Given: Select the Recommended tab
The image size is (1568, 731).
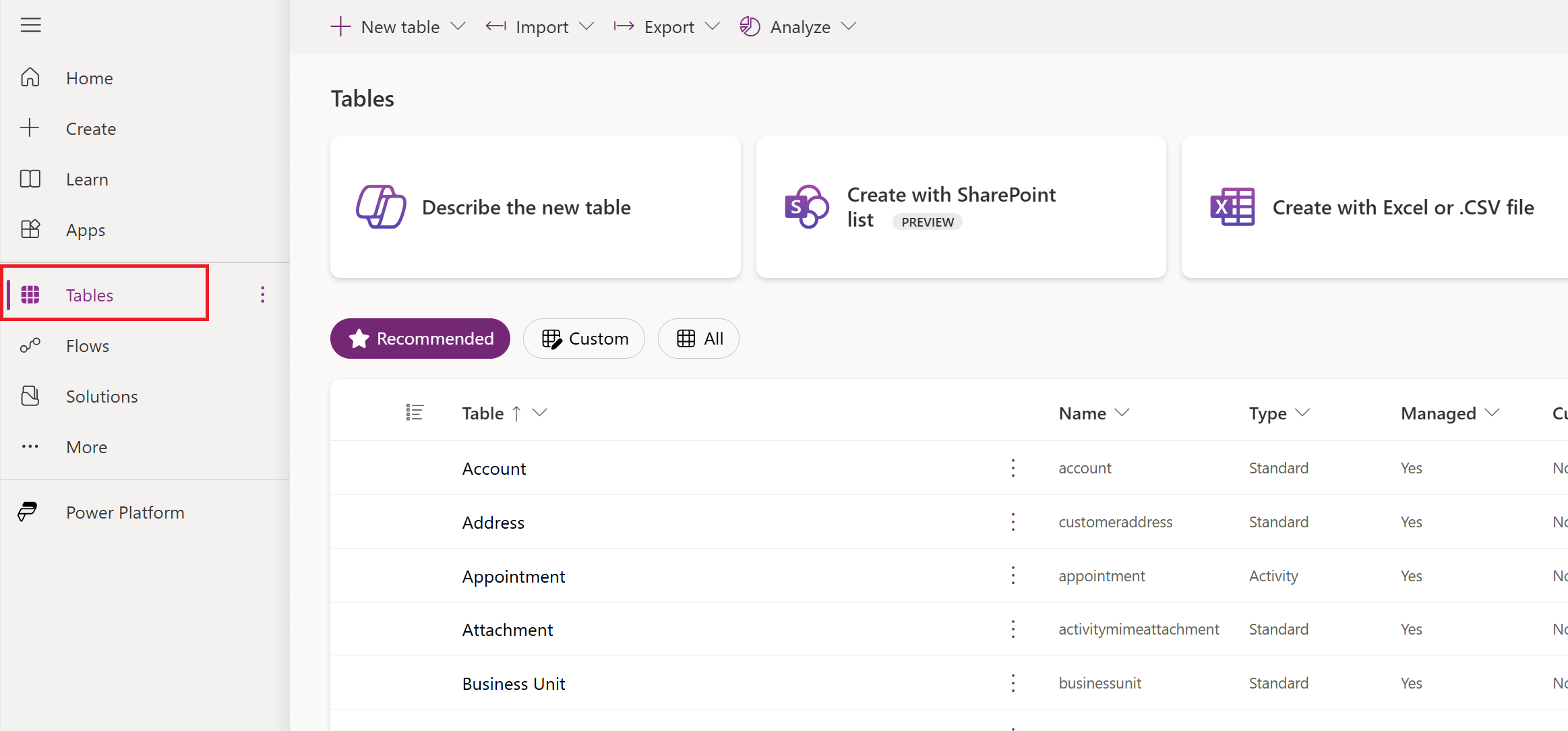Looking at the screenshot, I should coord(420,339).
